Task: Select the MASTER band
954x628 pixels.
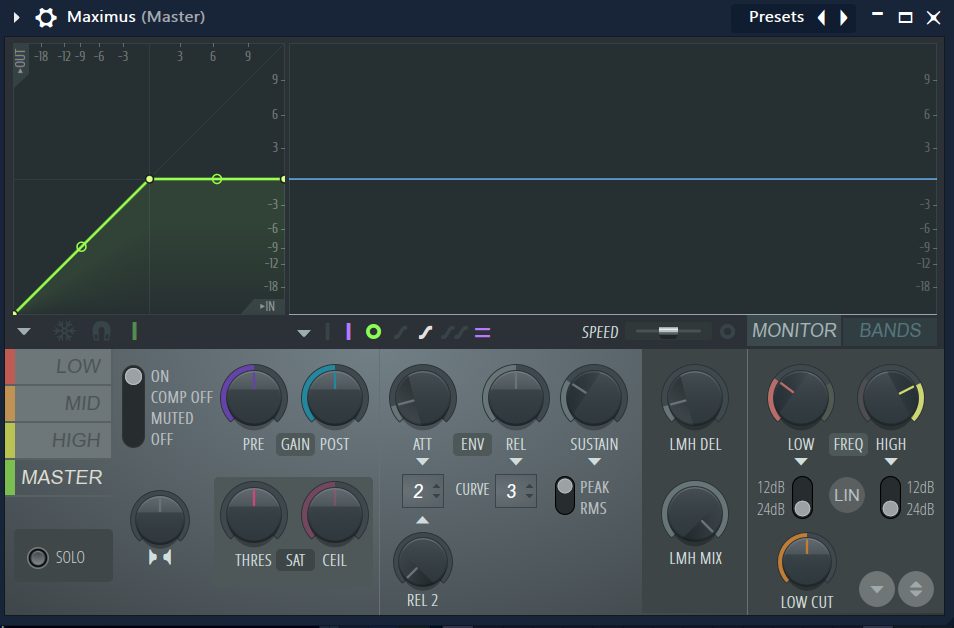Action: pos(58,477)
